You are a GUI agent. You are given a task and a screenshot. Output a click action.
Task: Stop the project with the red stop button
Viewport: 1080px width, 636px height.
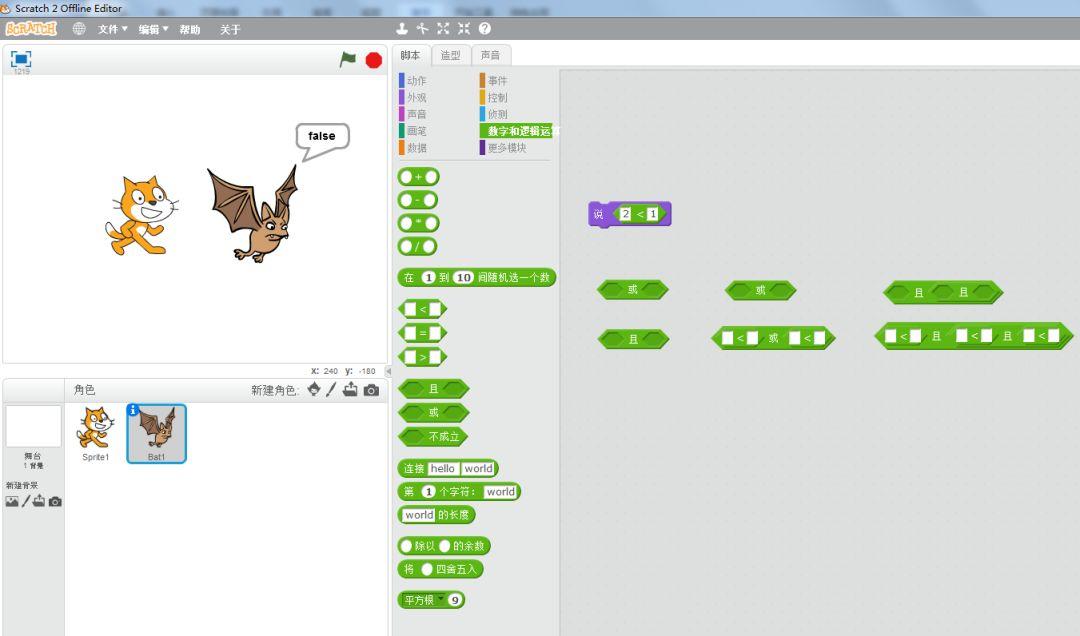click(x=374, y=61)
